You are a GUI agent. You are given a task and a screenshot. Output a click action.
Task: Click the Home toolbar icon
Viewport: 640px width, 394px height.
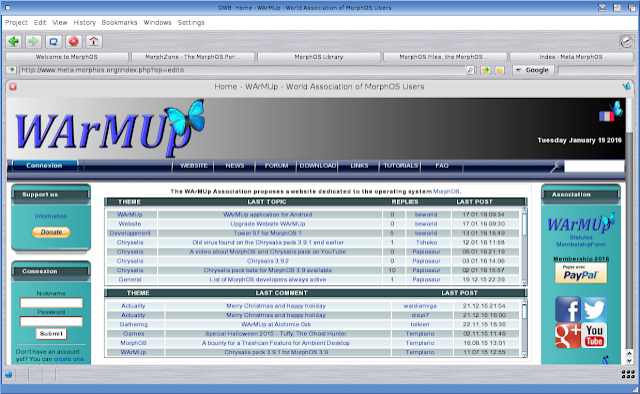pos(93,42)
